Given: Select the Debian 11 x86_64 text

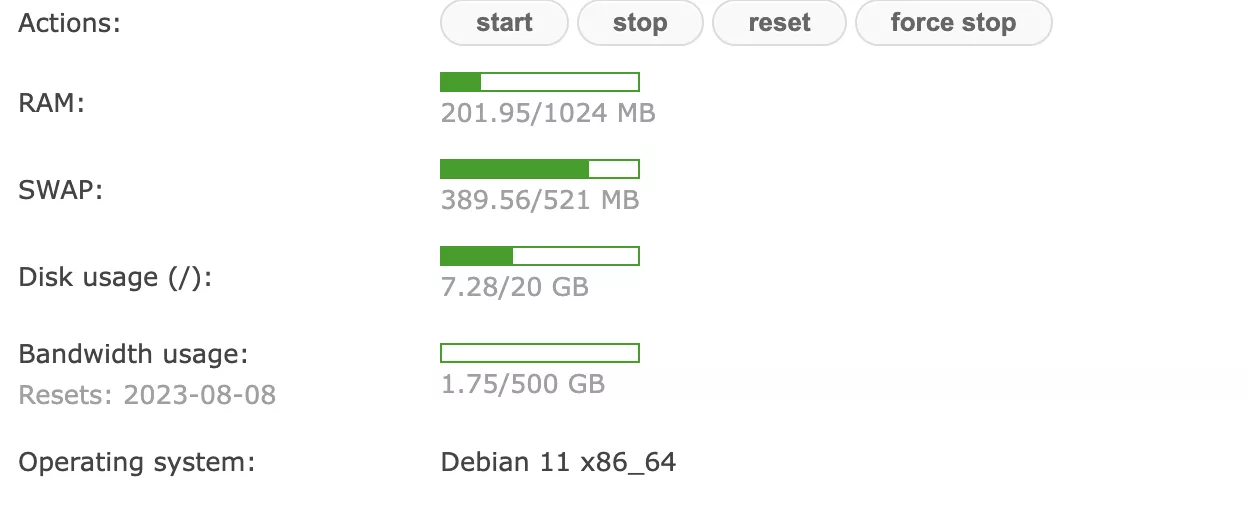Looking at the screenshot, I should [558, 462].
